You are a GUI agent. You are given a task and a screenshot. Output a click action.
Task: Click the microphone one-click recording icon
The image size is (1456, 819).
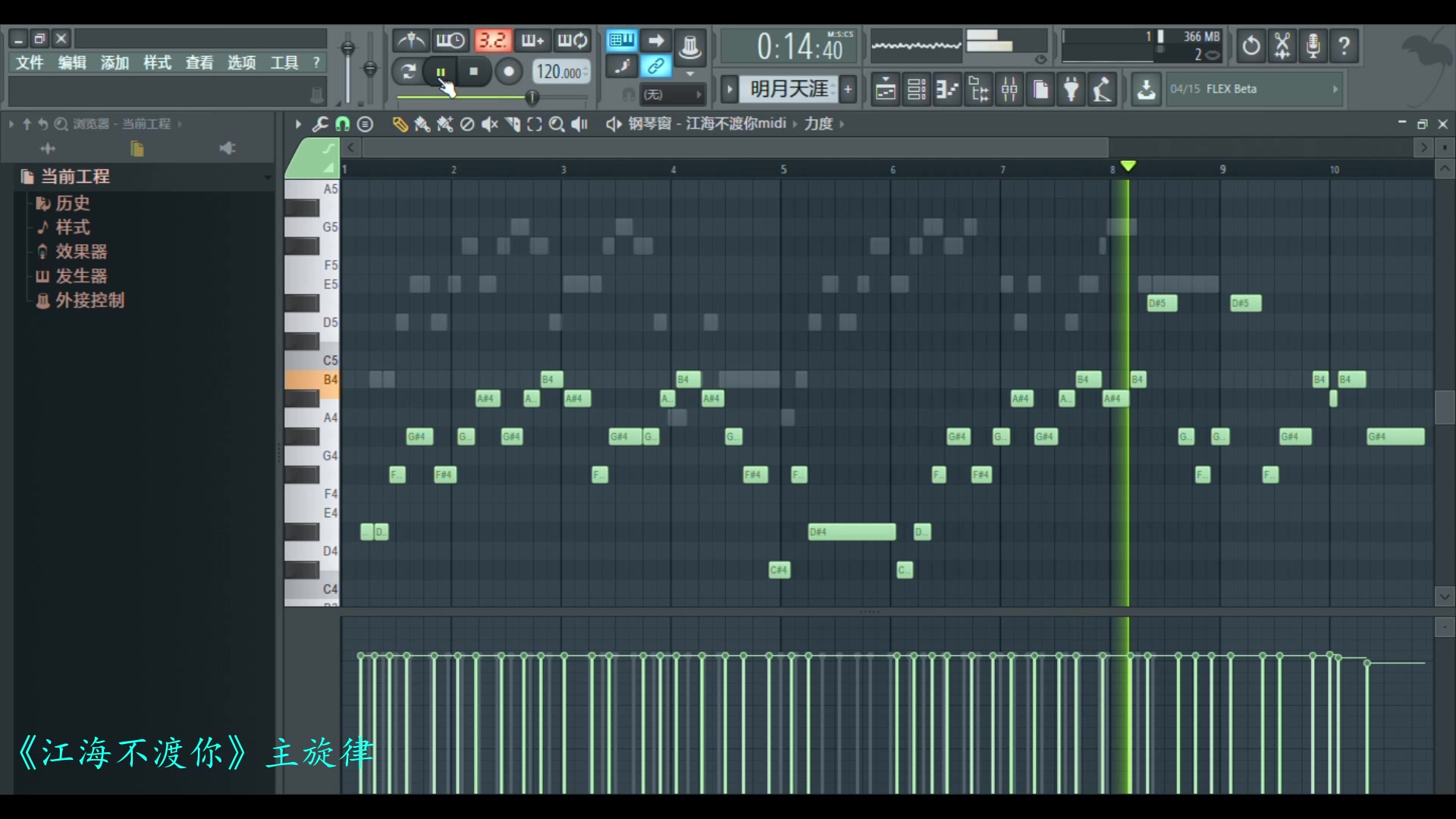(1313, 46)
